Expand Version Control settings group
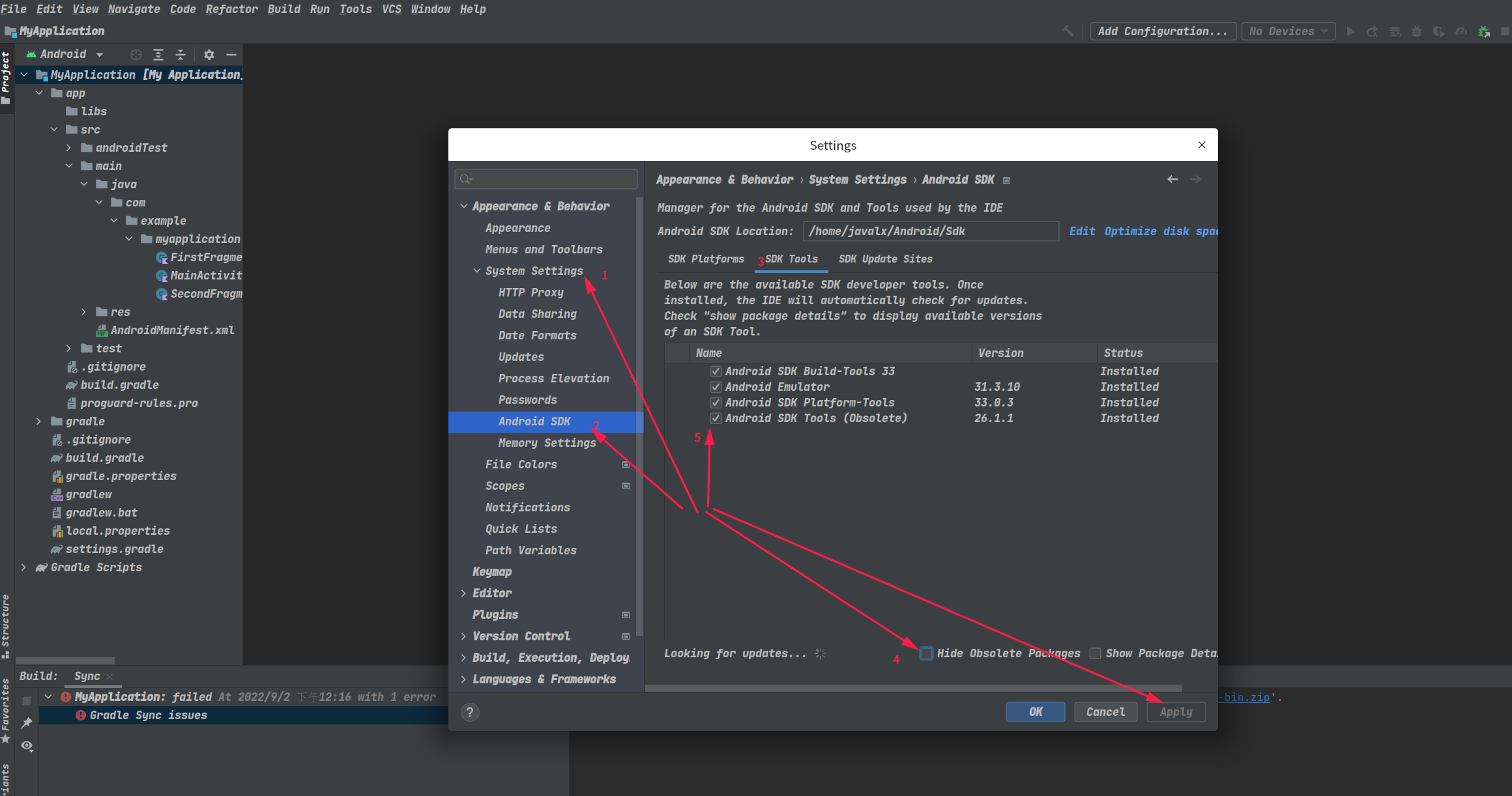This screenshot has height=796, width=1512. tap(463, 636)
